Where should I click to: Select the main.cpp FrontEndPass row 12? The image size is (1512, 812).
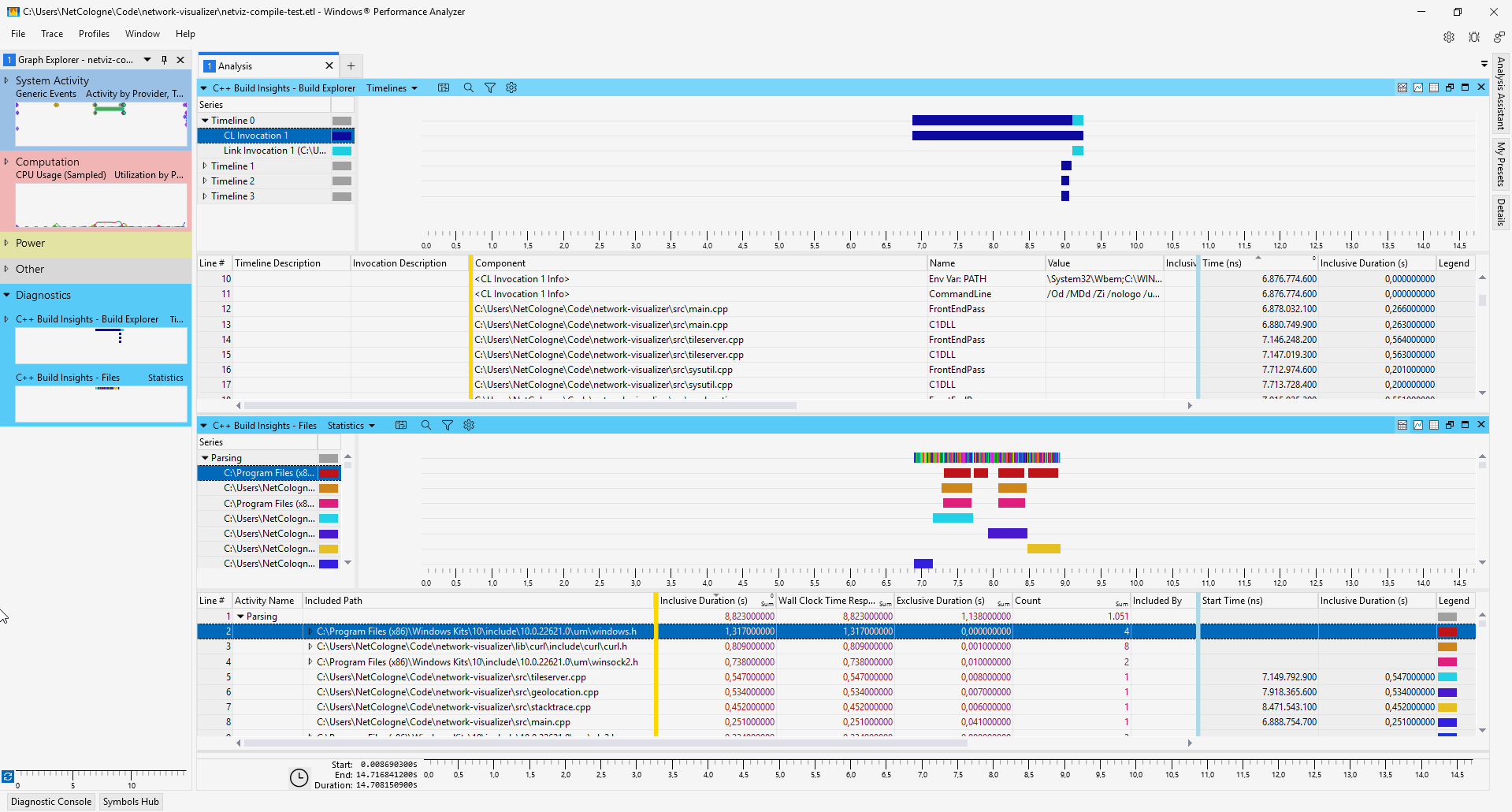point(835,309)
